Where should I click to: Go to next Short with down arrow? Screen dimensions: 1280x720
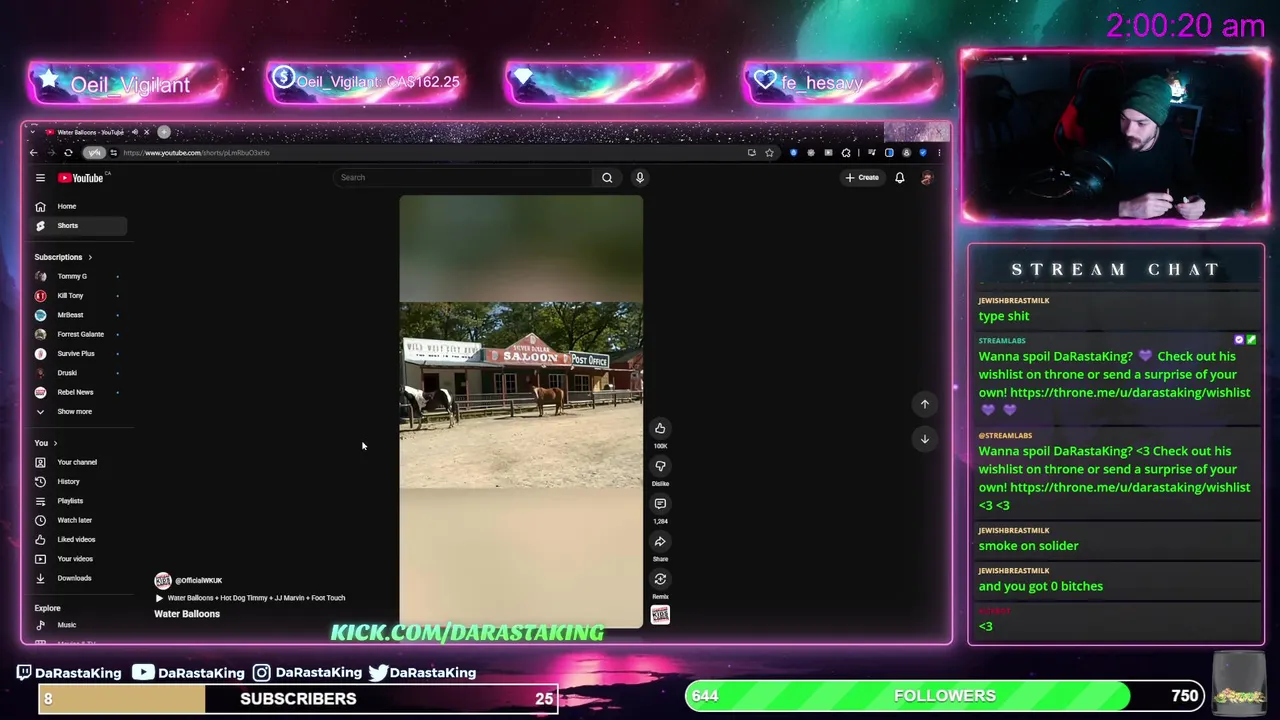click(x=925, y=439)
